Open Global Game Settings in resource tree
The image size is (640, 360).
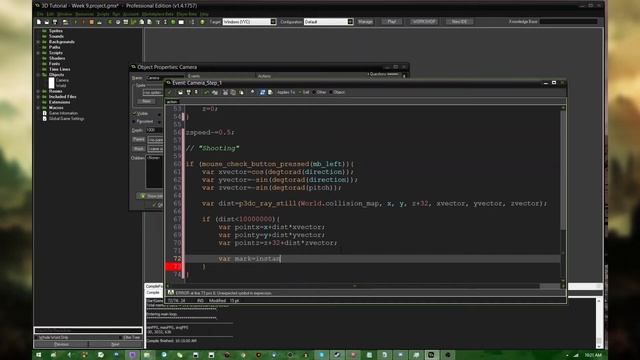click(x=66, y=118)
